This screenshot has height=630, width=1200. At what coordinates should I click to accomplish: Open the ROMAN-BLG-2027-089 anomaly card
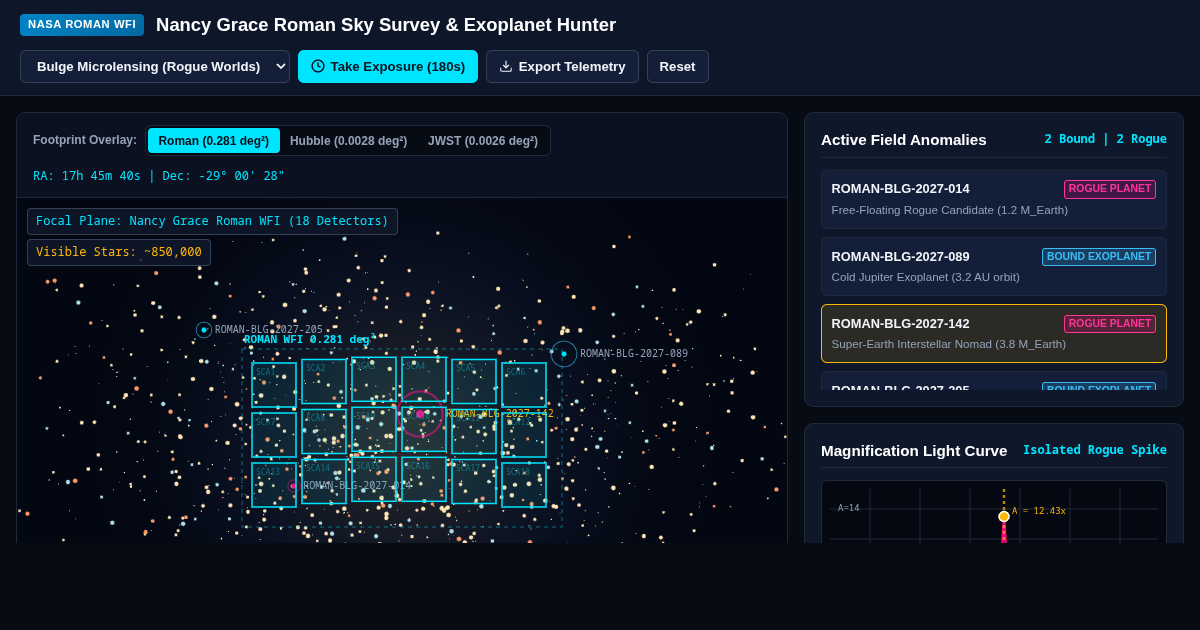click(994, 266)
